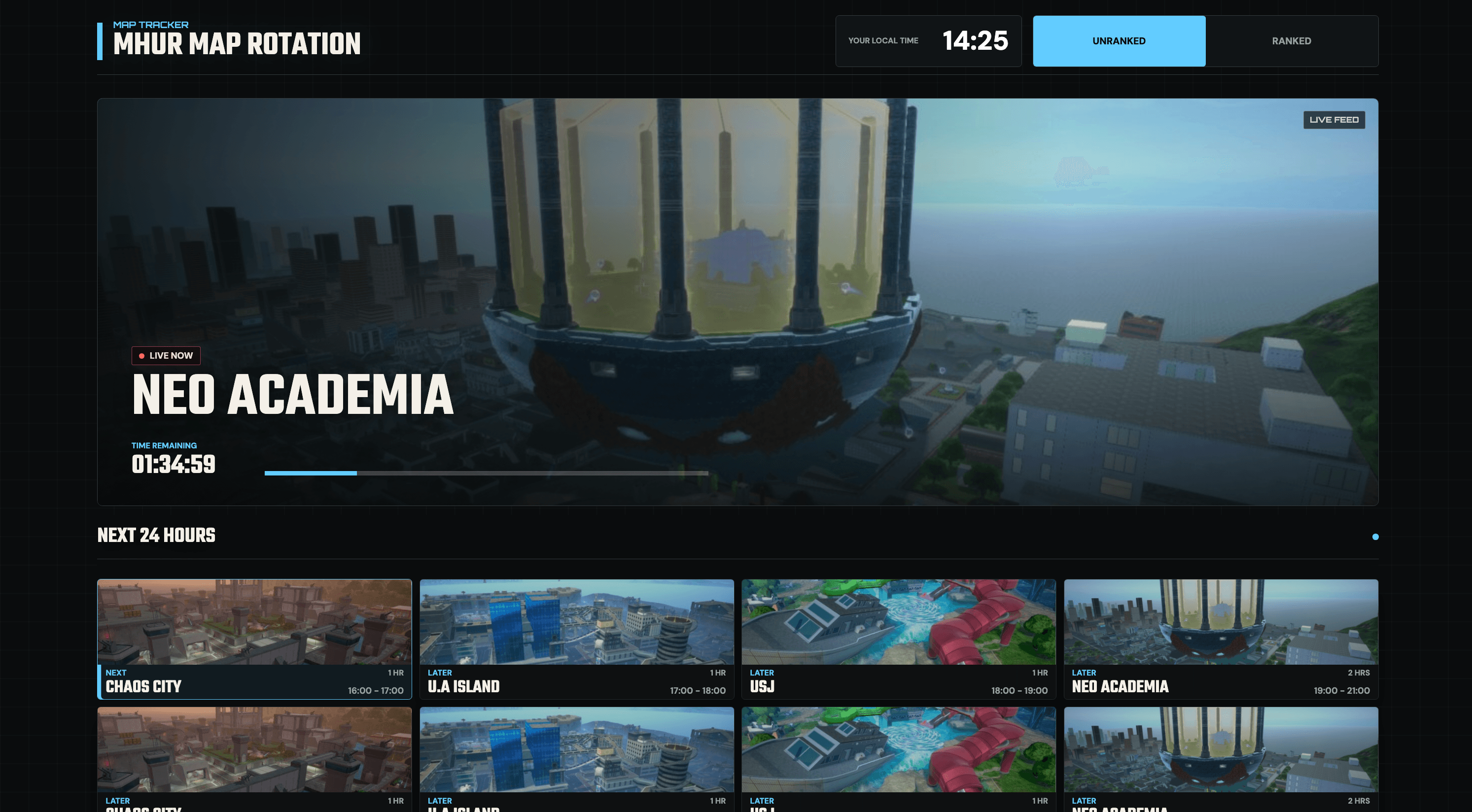The height and width of the screenshot is (812, 1472).
Task: Open the Chaos City 16:00 – 17:00 thumbnail
Action: pyautogui.click(x=255, y=622)
